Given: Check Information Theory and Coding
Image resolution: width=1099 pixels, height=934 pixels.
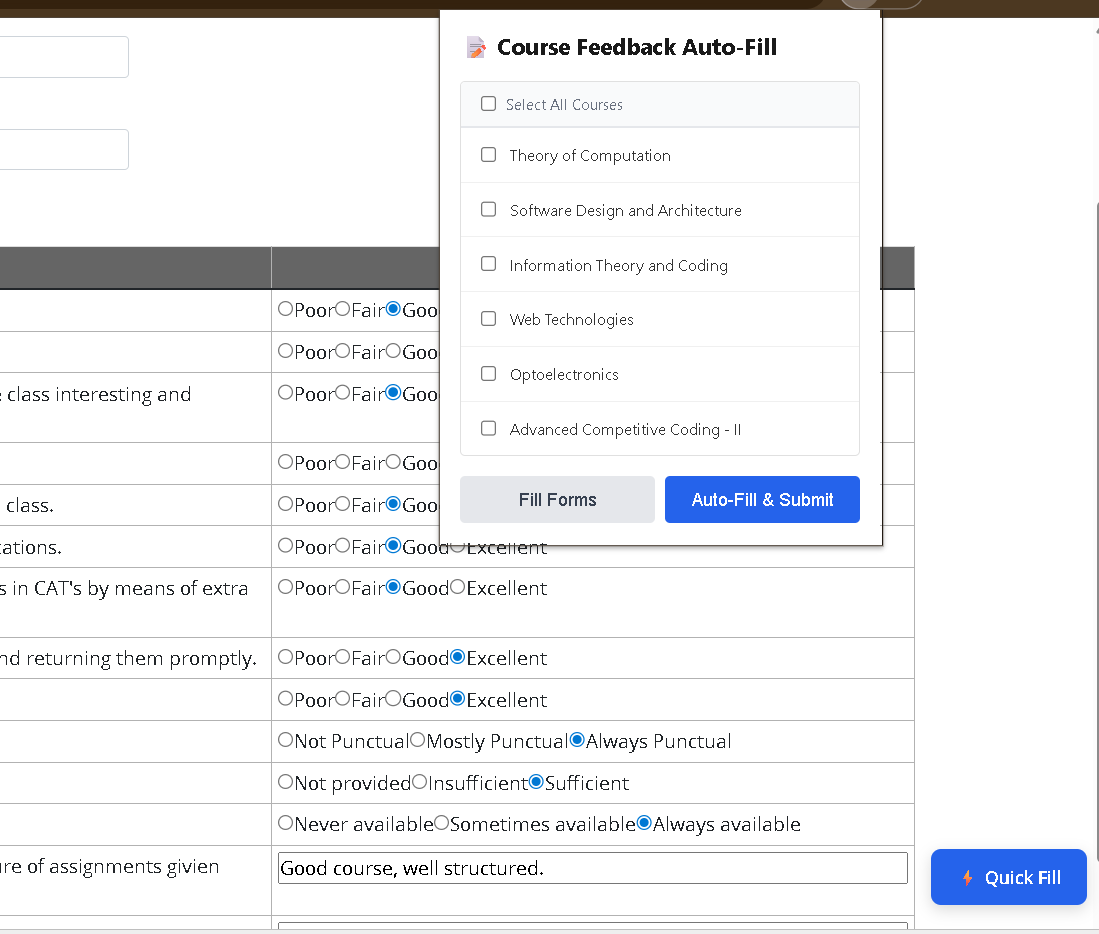Looking at the screenshot, I should point(488,263).
